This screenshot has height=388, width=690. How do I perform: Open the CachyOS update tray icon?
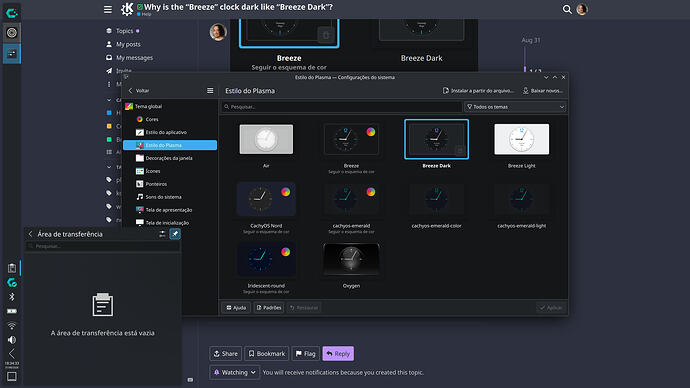[x=12, y=282]
